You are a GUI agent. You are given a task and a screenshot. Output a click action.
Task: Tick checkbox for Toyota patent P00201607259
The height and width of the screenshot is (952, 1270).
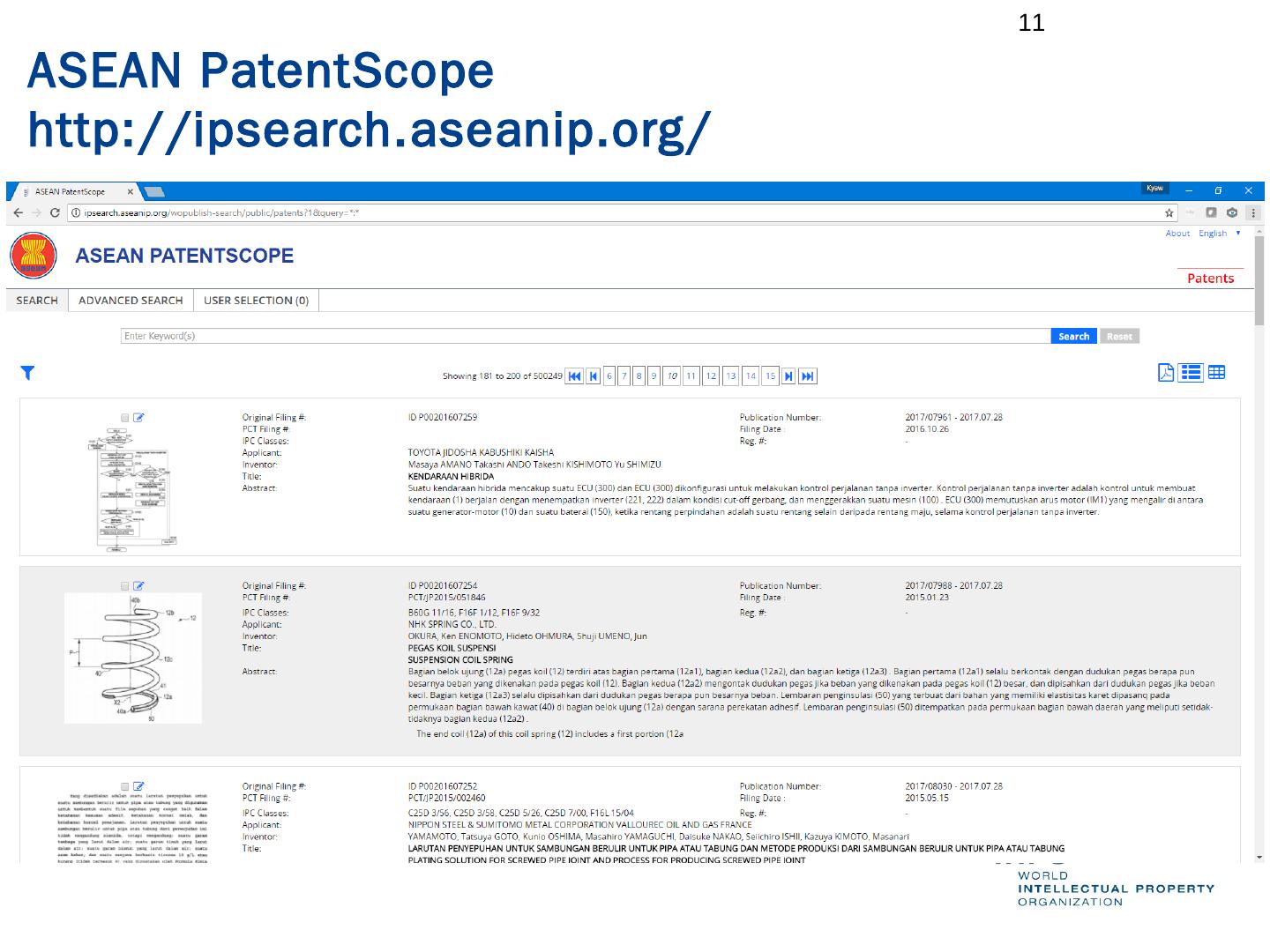[x=125, y=418]
